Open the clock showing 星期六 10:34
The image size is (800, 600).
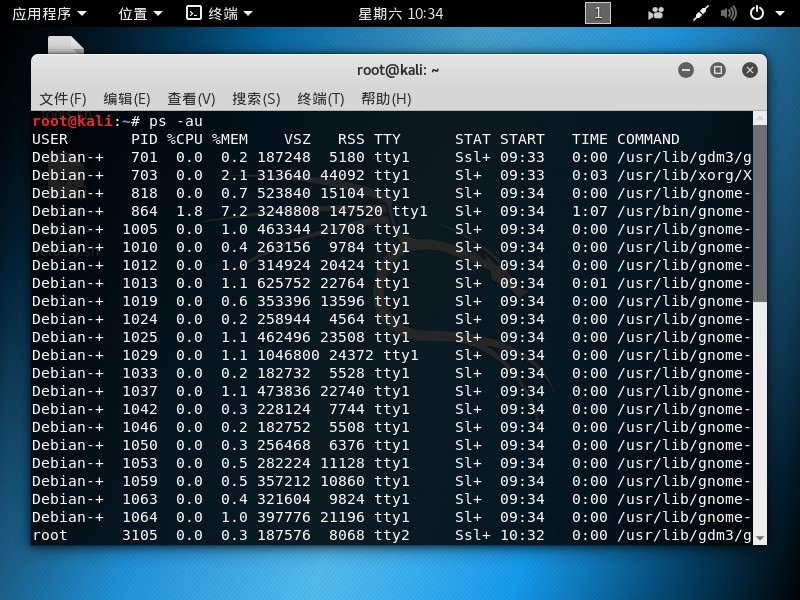401,13
